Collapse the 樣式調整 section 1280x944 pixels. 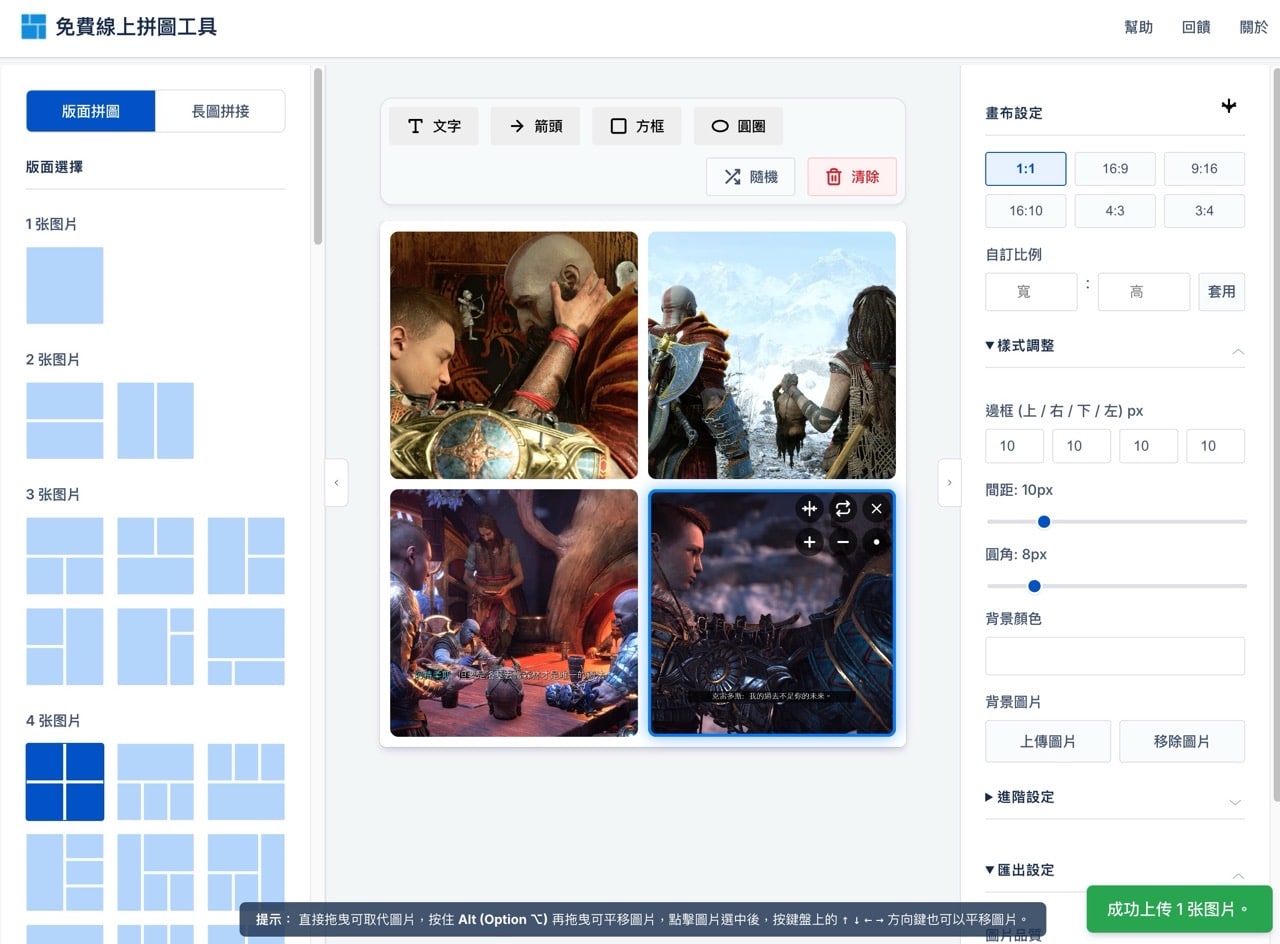1115,346
